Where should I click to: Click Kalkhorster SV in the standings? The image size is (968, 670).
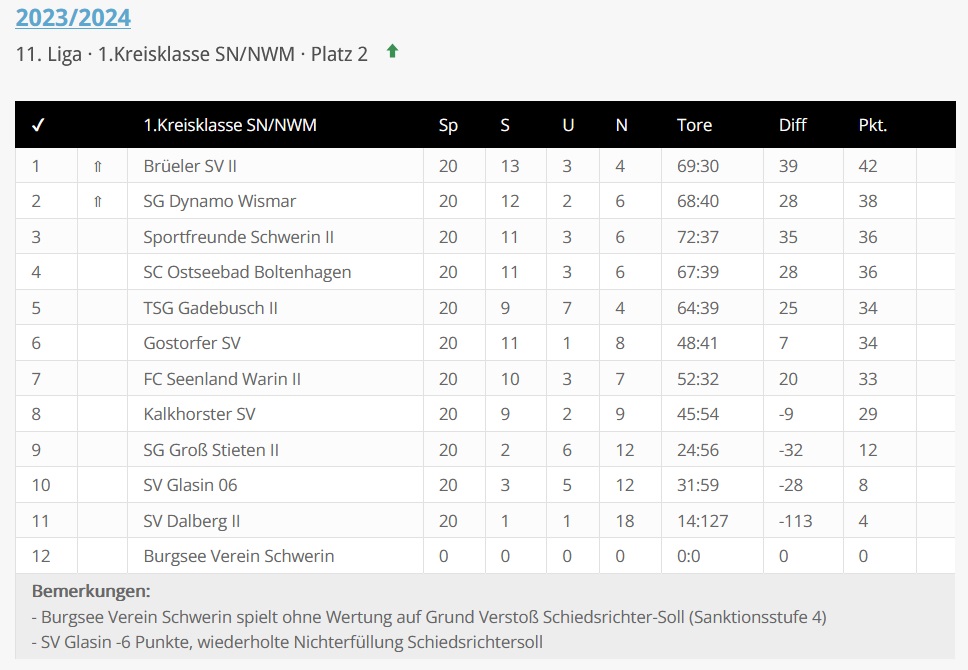[x=199, y=414]
